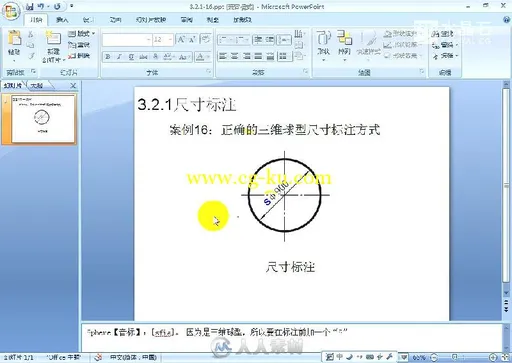
Task: Click the zoom in plus button
Action: click(493, 357)
